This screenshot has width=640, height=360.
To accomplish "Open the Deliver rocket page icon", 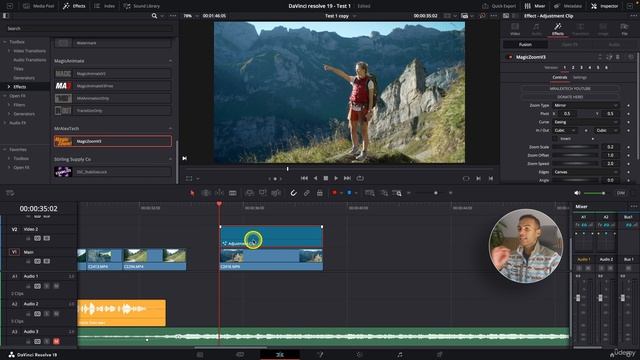I will pos(440,355).
